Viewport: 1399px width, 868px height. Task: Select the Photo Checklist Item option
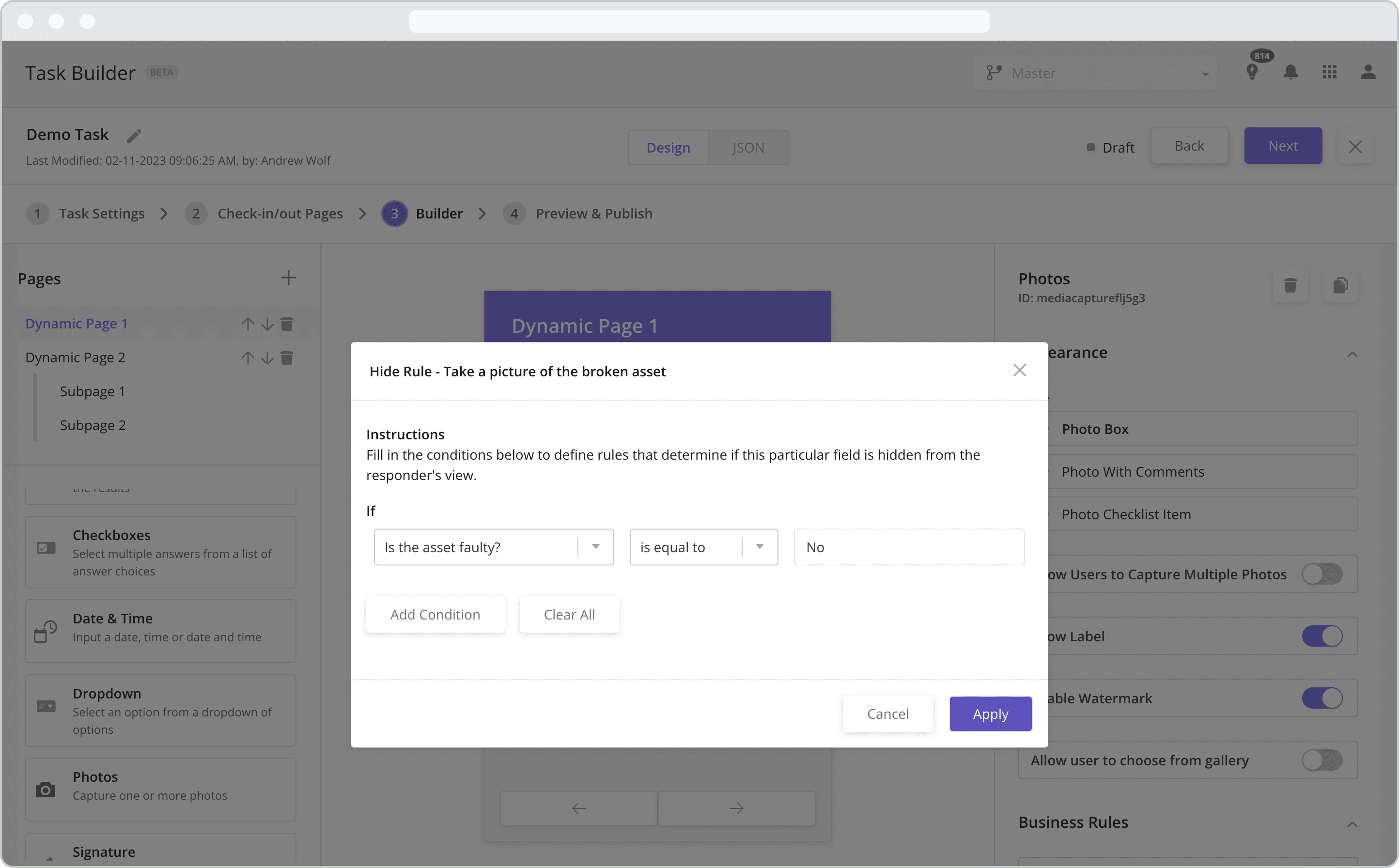point(1203,514)
